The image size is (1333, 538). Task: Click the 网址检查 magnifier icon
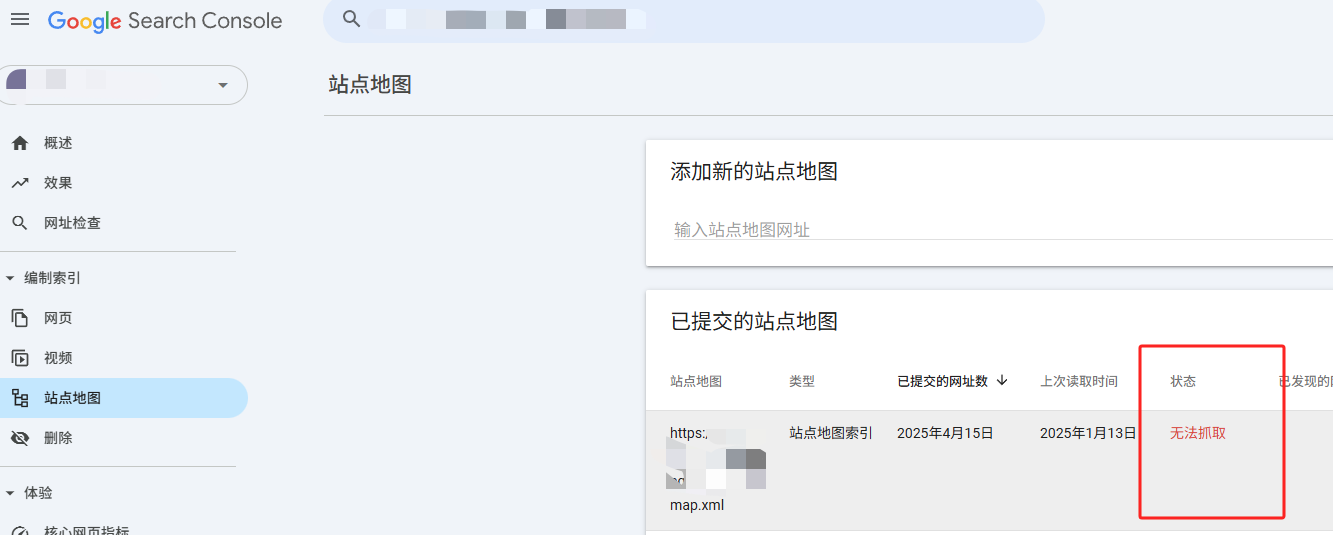pos(20,223)
